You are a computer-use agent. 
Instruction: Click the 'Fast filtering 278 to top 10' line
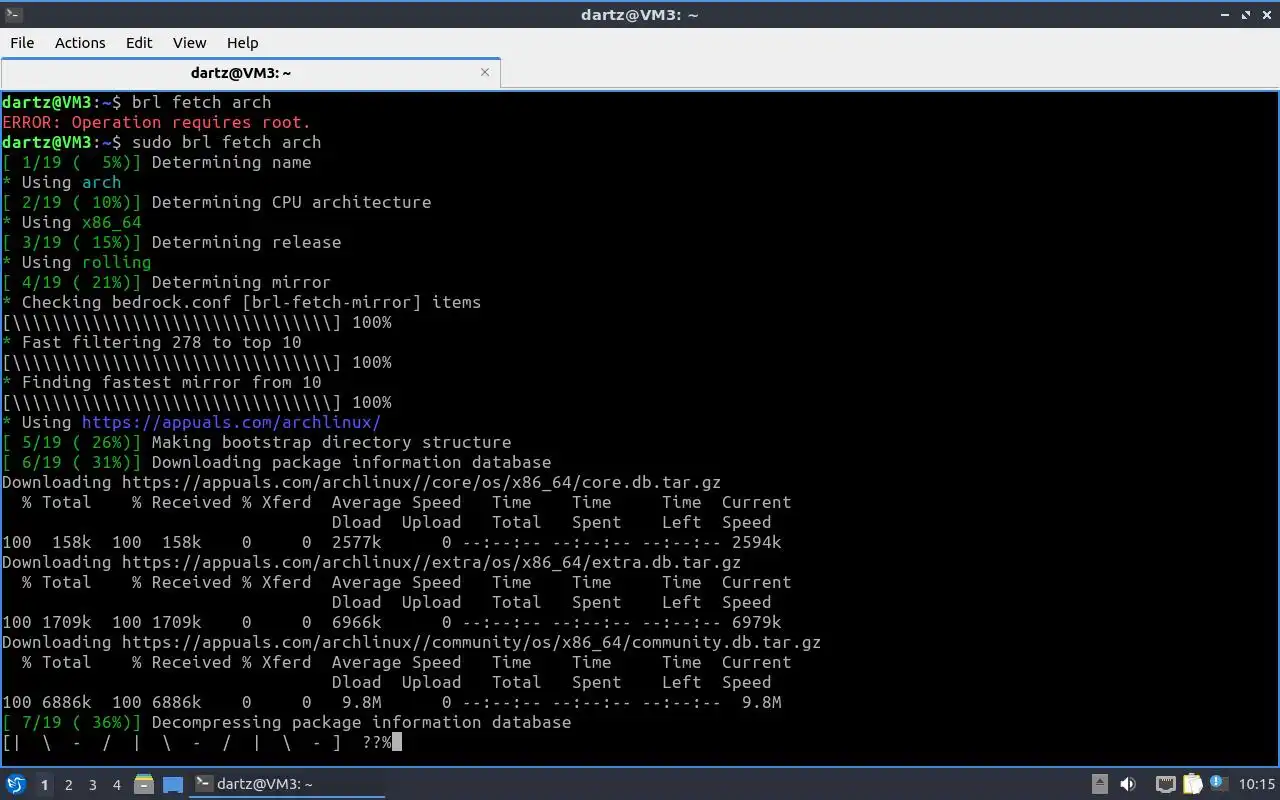(152, 342)
